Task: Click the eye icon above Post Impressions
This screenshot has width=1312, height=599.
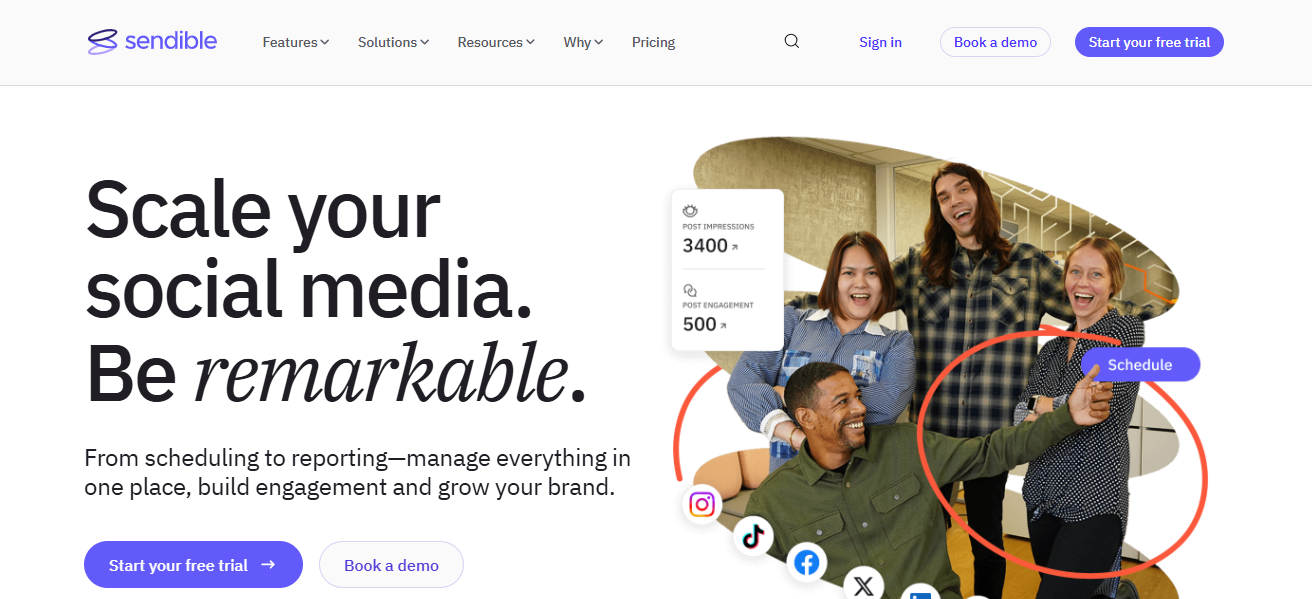Action: click(x=690, y=211)
